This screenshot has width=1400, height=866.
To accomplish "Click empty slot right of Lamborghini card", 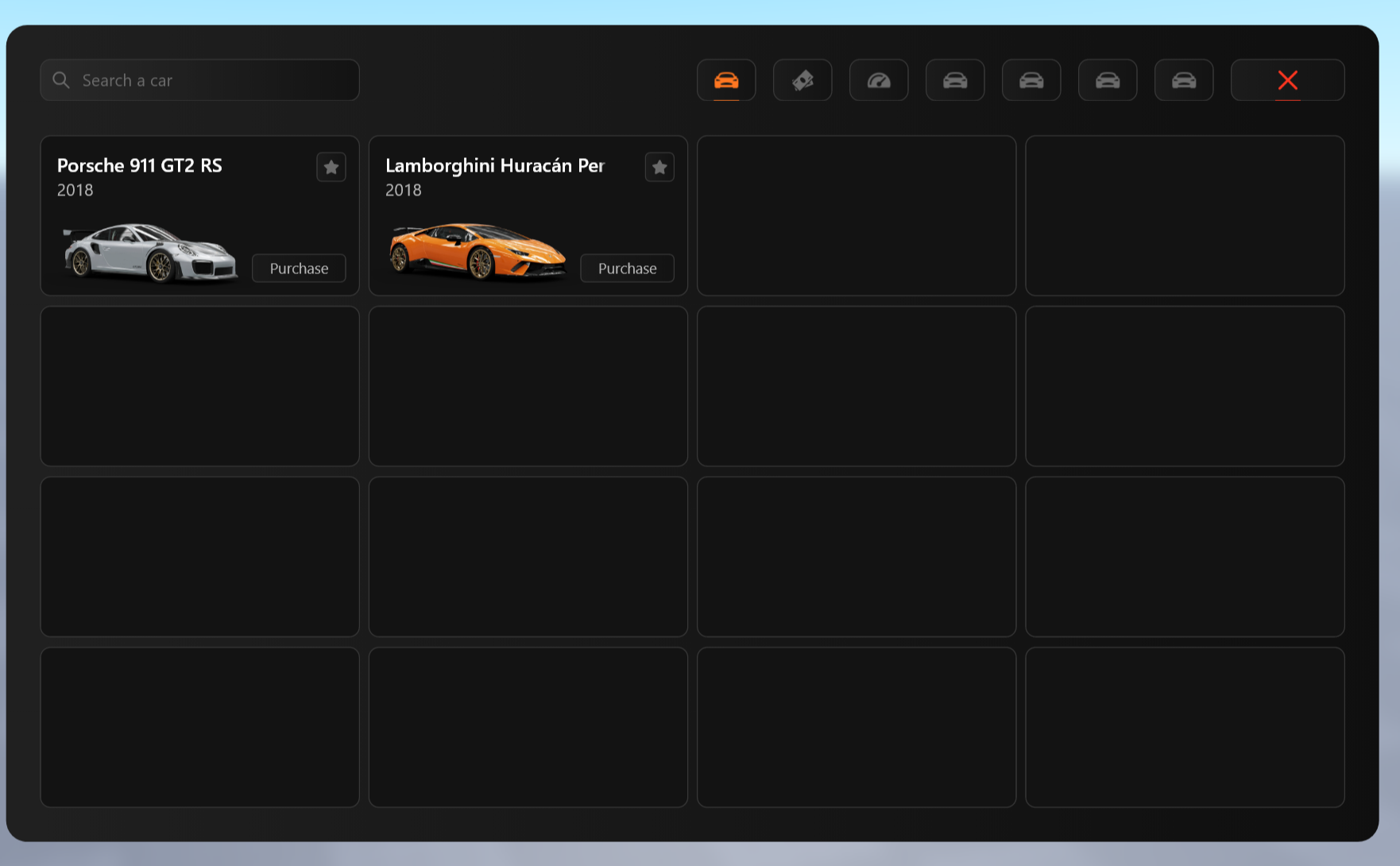I will click(857, 216).
